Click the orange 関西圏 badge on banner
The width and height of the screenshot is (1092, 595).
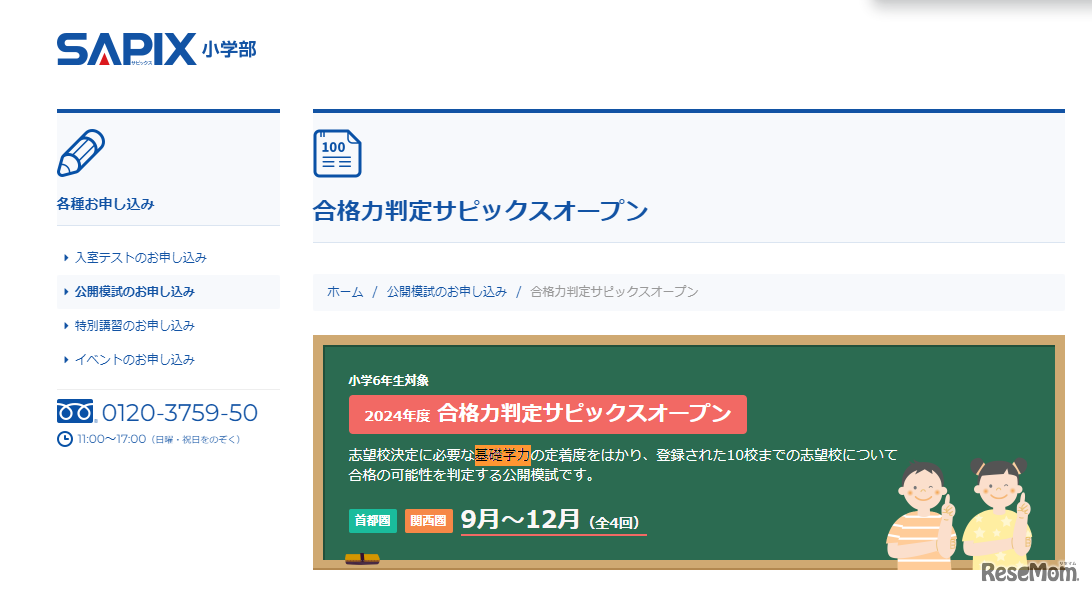tap(428, 521)
